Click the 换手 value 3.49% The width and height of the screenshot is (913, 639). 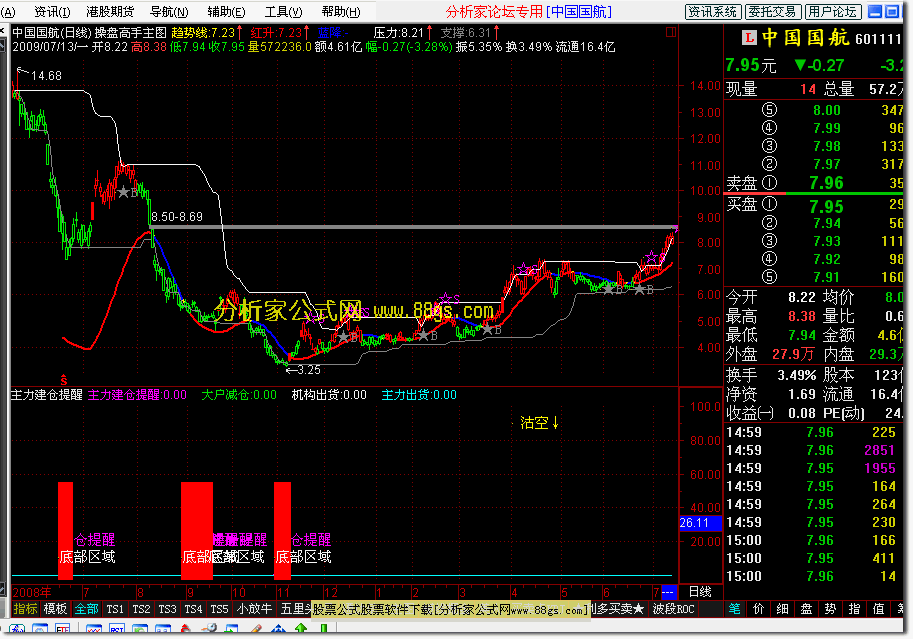pyautogui.click(x=797, y=375)
